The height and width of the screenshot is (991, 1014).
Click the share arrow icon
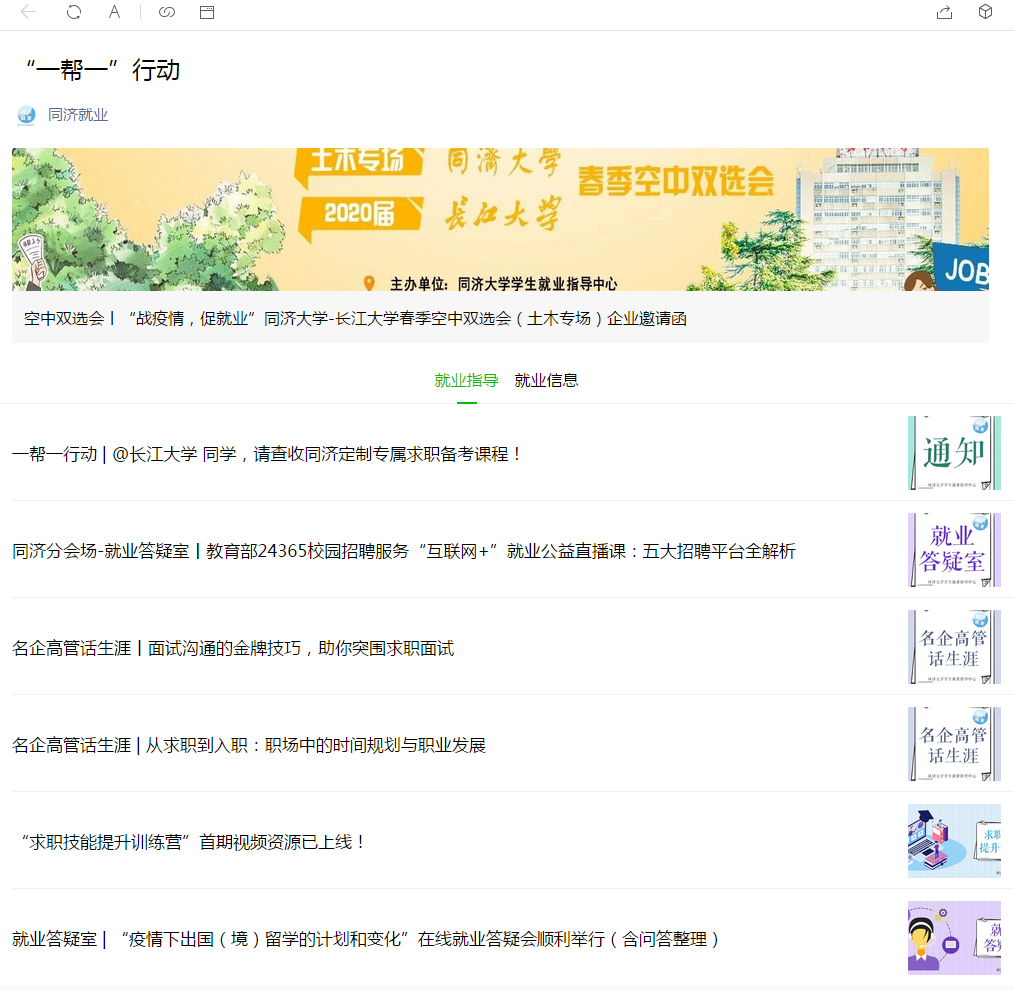(x=944, y=12)
